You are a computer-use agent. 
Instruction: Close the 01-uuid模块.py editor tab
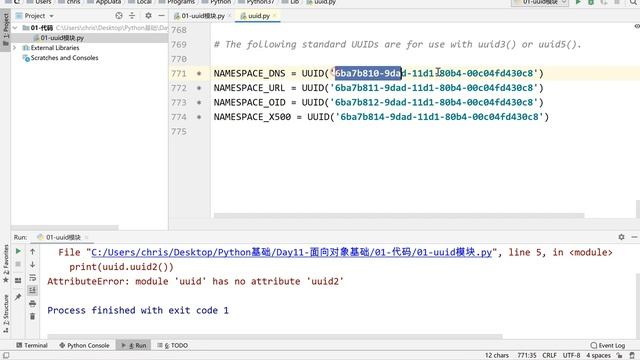coord(229,16)
